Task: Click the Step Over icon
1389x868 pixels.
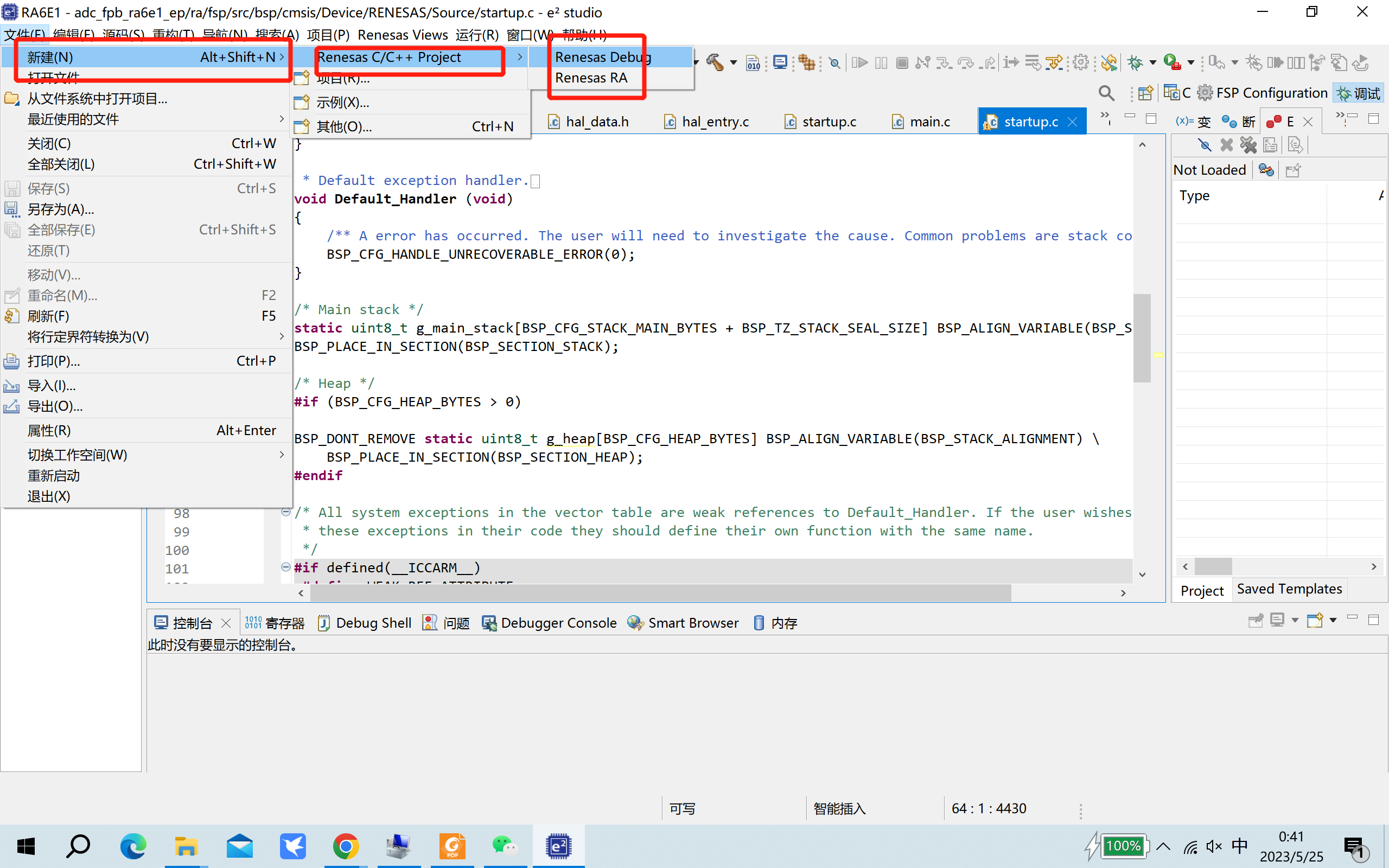Action: 966,62
